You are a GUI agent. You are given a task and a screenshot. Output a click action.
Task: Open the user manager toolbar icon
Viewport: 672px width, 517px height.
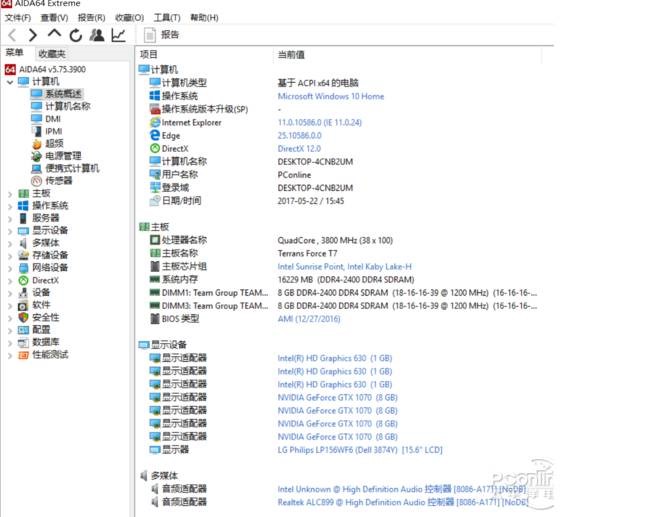point(97,35)
